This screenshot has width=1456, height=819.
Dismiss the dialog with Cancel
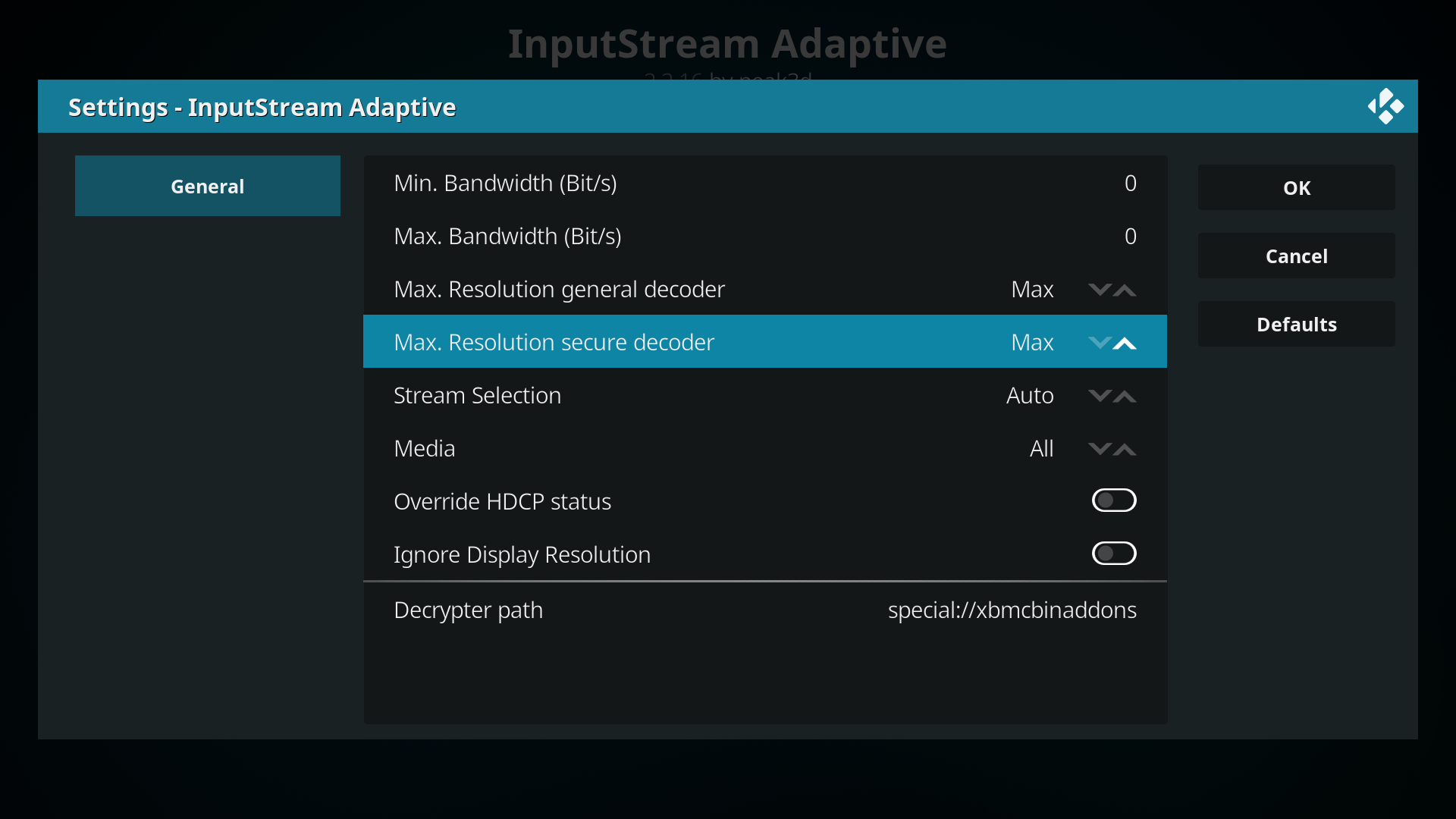1297,256
